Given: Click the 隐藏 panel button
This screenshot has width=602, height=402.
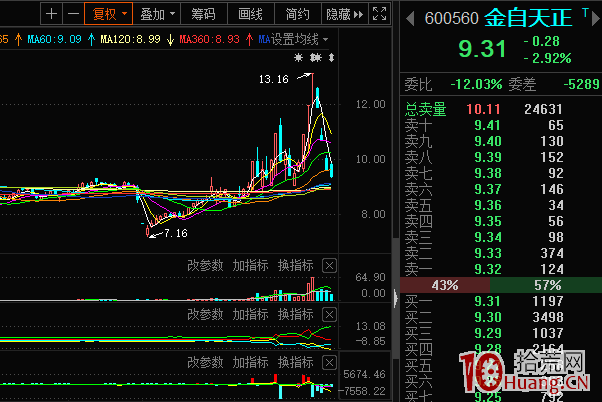Looking at the screenshot, I should click(344, 14).
